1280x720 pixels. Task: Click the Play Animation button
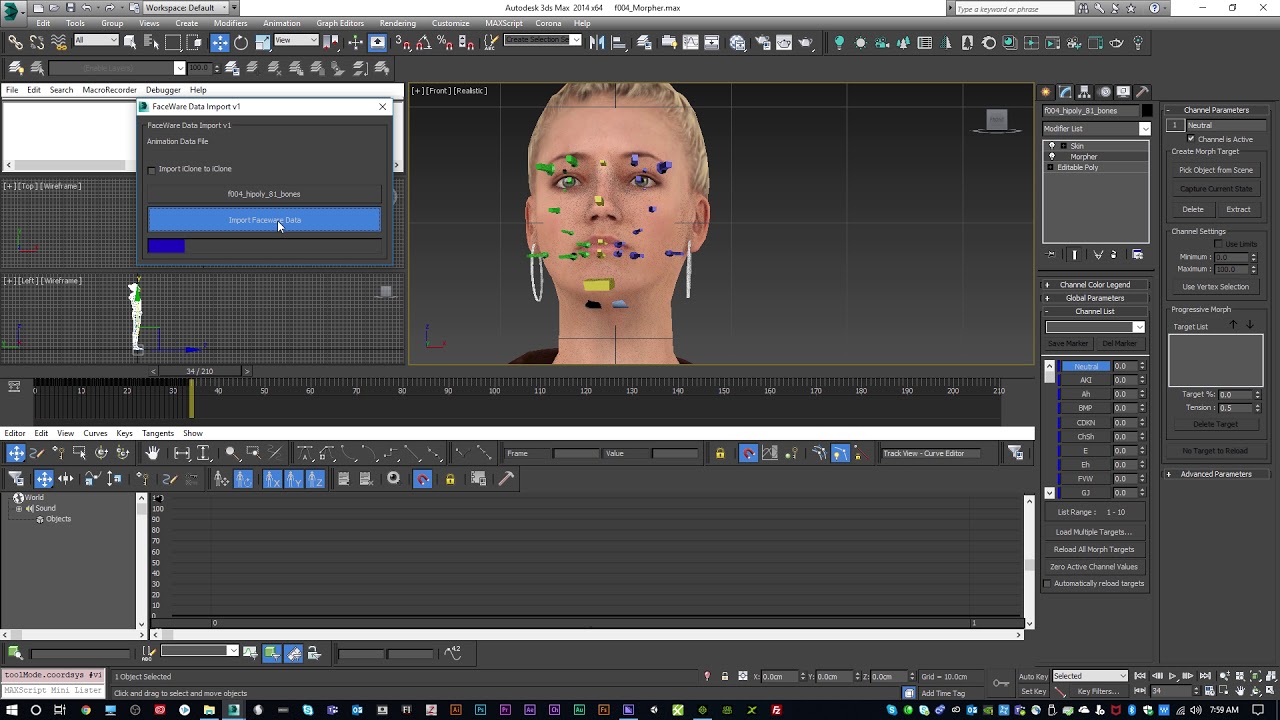point(1173,676)
